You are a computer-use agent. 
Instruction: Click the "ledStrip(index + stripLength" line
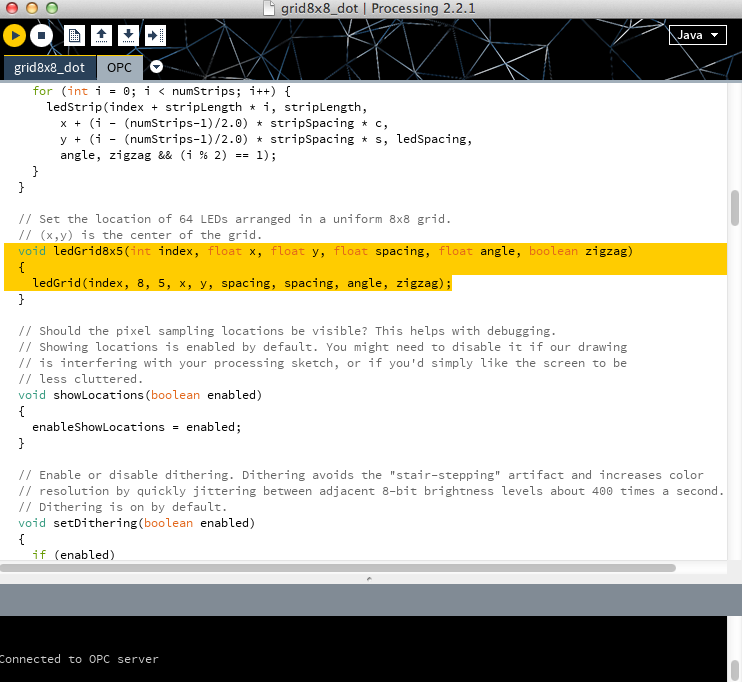(x=207, y=107)
